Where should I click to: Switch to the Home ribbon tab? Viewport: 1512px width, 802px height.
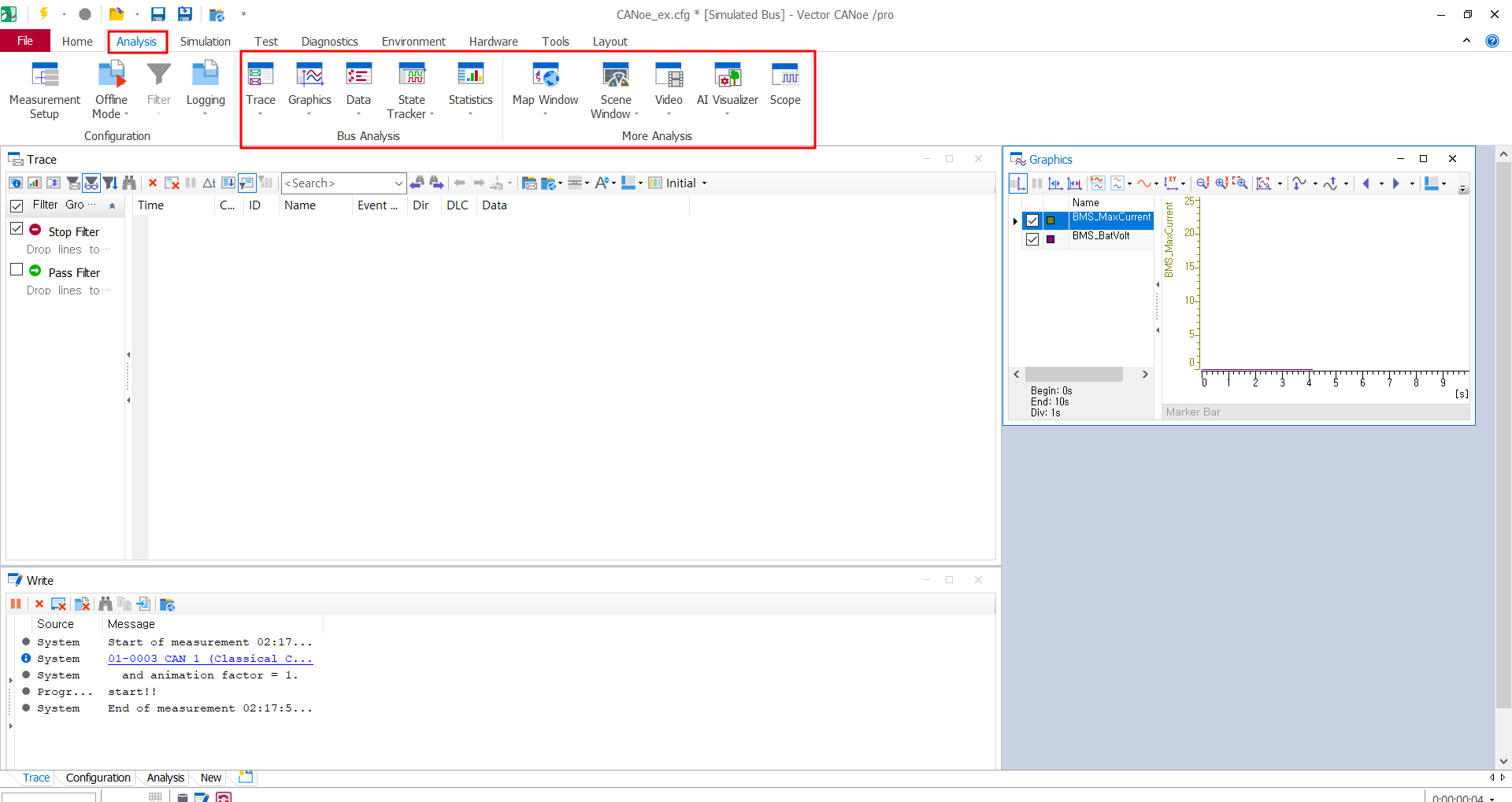pos(77,41)
